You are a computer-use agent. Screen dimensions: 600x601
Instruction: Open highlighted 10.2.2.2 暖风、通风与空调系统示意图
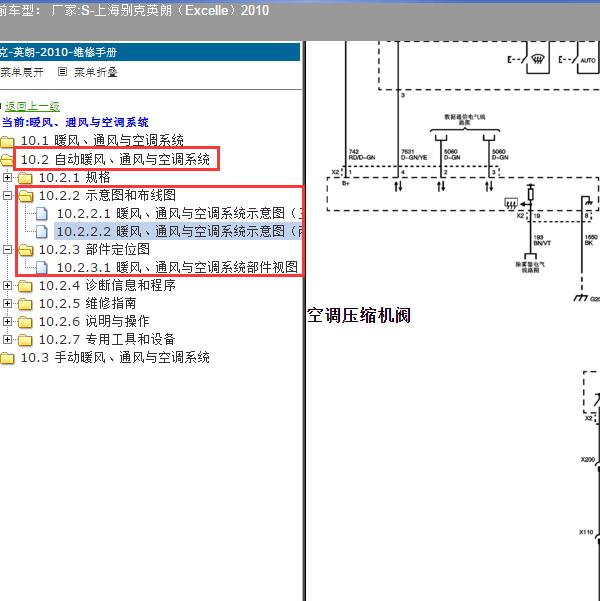point(179,232)
